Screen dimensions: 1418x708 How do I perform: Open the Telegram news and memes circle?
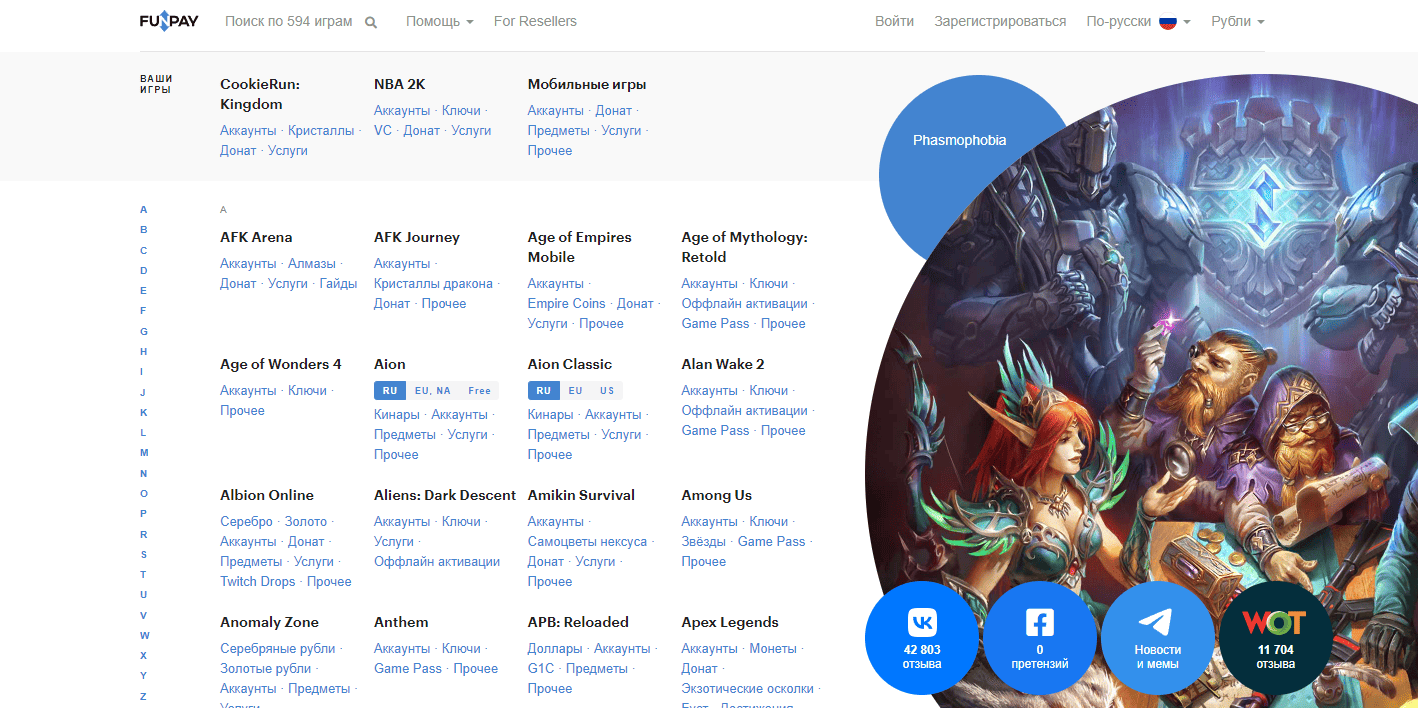pyautogui.click(x=1158, y=640)
